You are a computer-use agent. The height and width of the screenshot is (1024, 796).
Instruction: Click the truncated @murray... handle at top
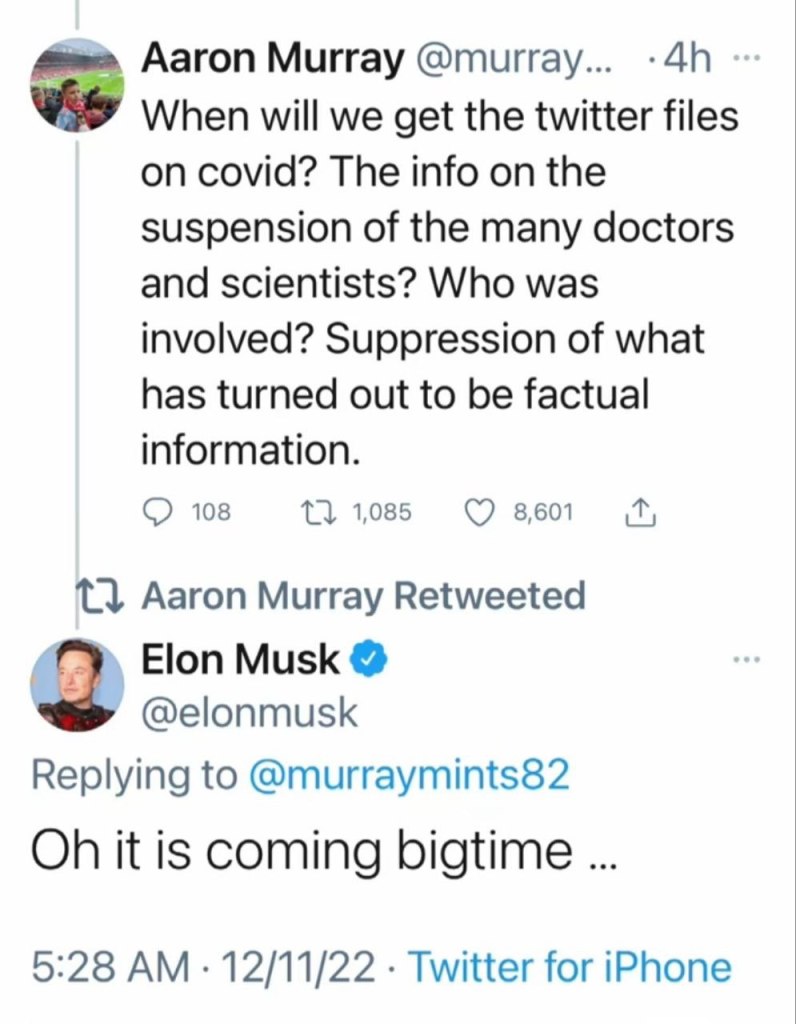(511, 60)
